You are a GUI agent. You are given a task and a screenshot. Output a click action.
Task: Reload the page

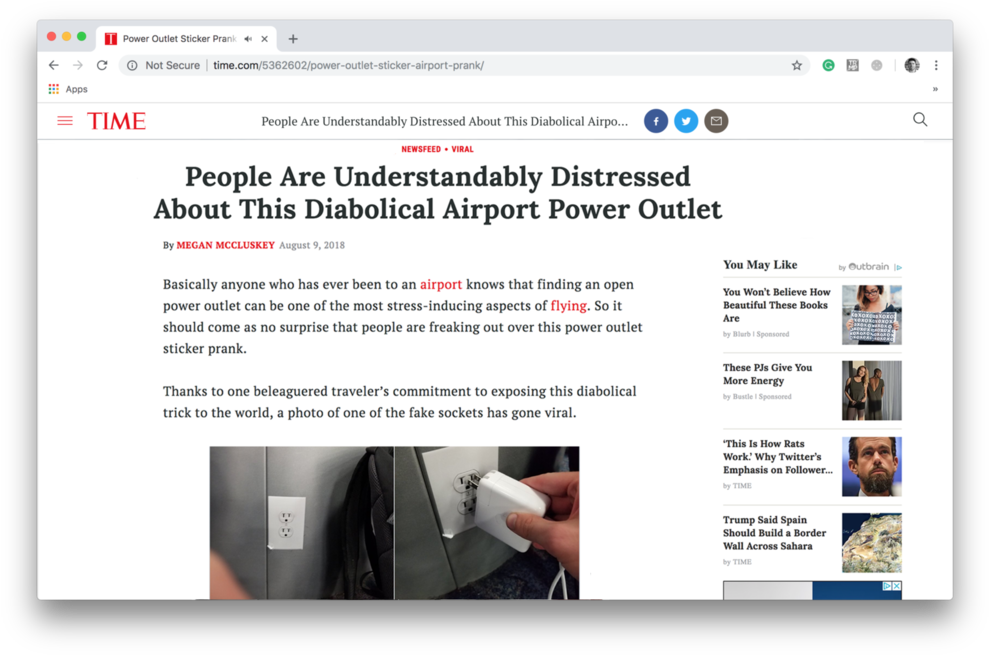point(102,65)
